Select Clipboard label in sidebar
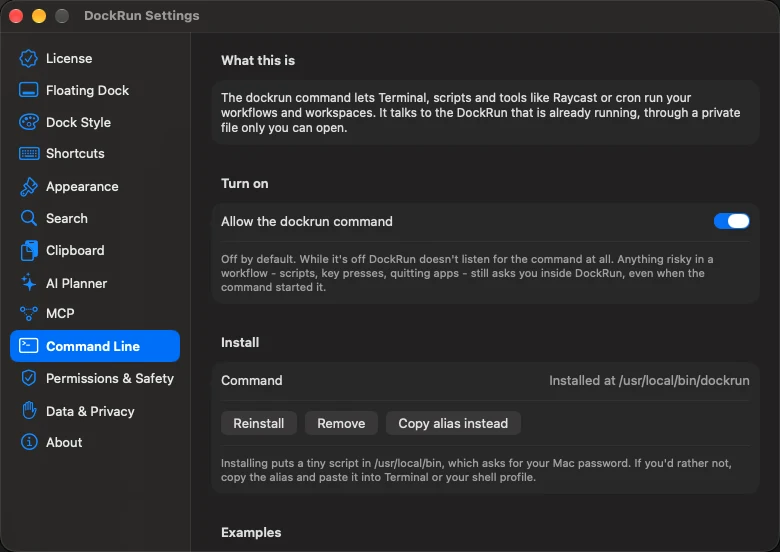Image resolution: width=780 pixels, height=552 pixels. (x=75, y=250)
